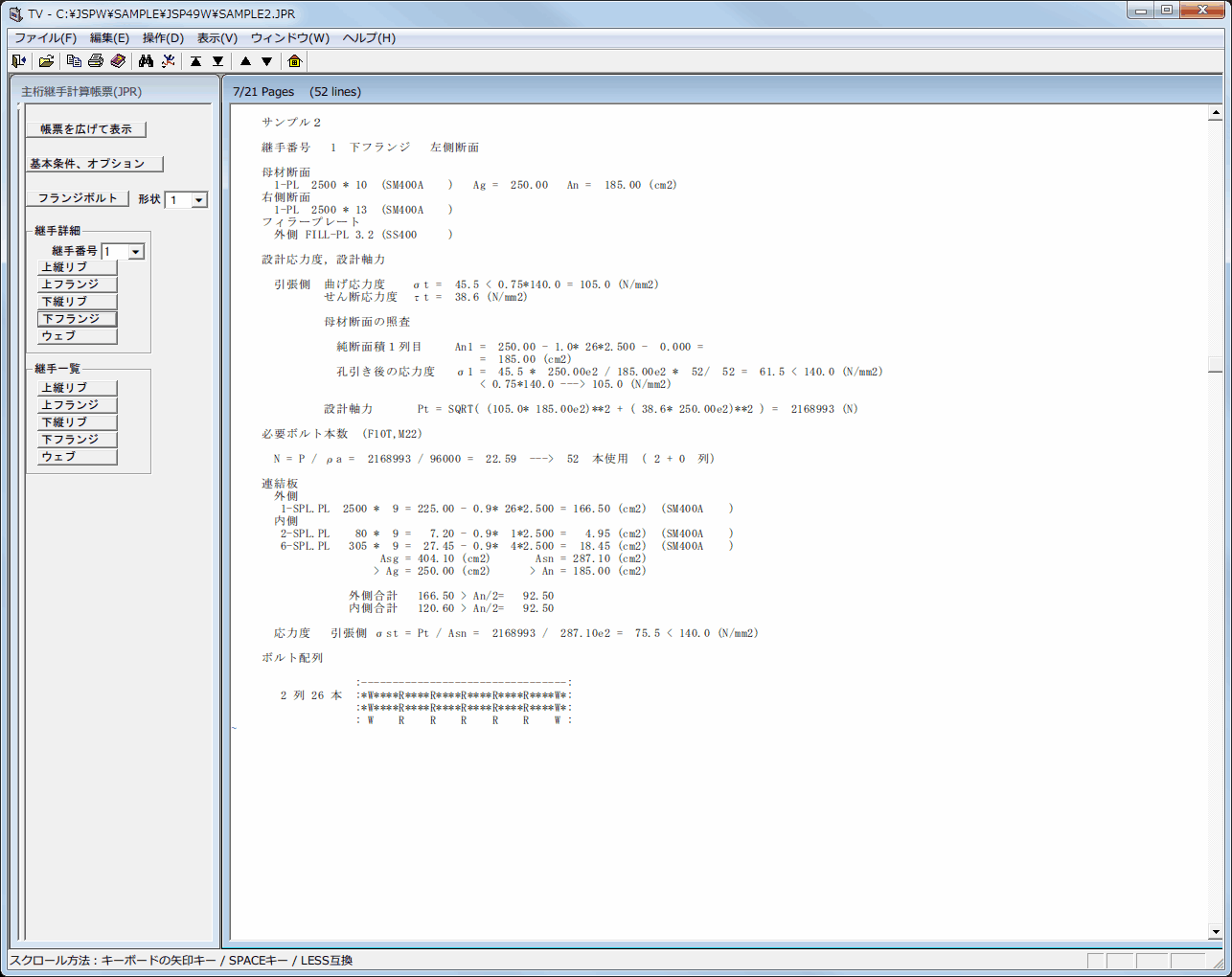The height and width of the screenshot is (977, 1232).
Task: Jump to the first page arrow icon
Action: tap(195, 61)
